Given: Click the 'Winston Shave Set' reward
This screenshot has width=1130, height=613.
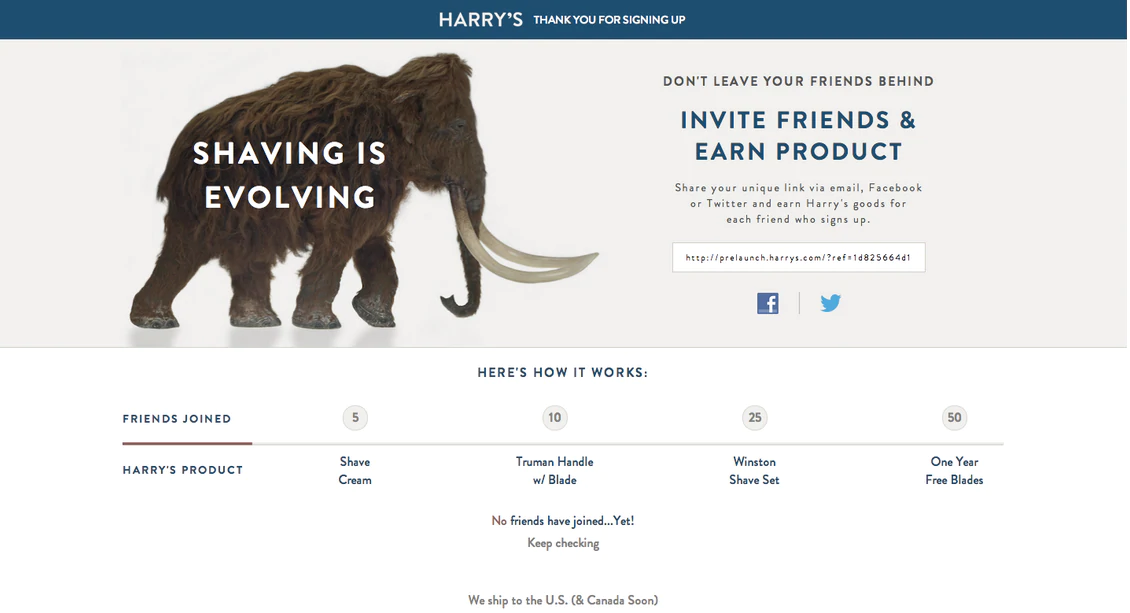Looking at the screenshot, I should tap(754, 470).
